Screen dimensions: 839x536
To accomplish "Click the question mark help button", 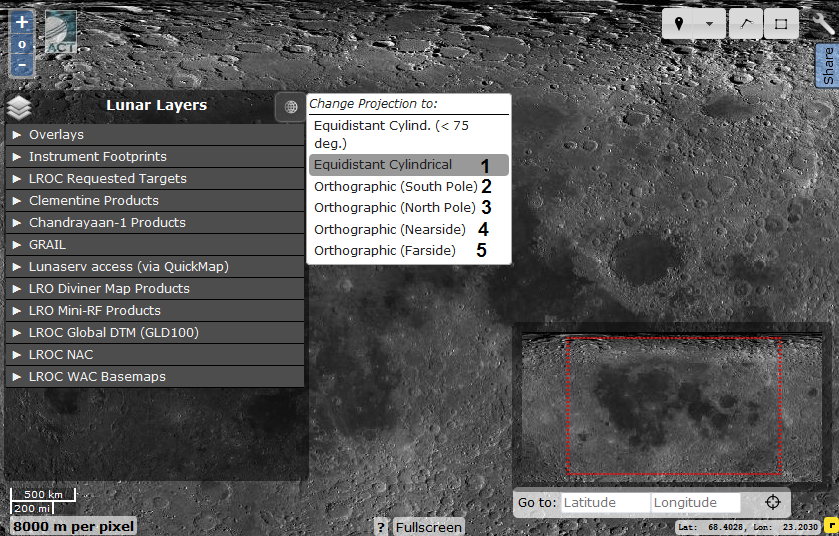I will tap(380, 527).
